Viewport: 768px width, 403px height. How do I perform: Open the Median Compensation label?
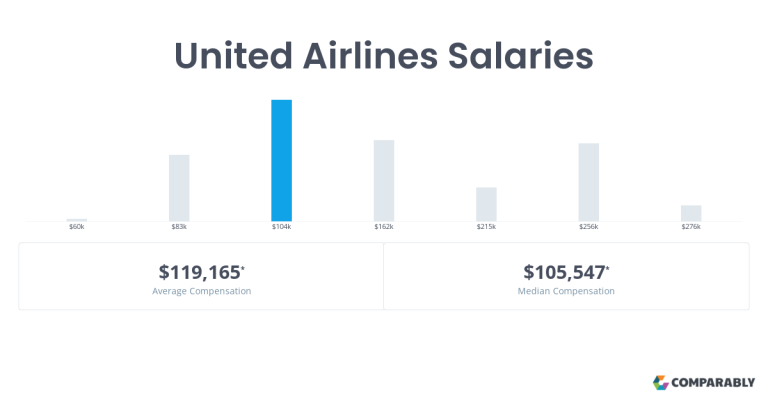(566, 291)
